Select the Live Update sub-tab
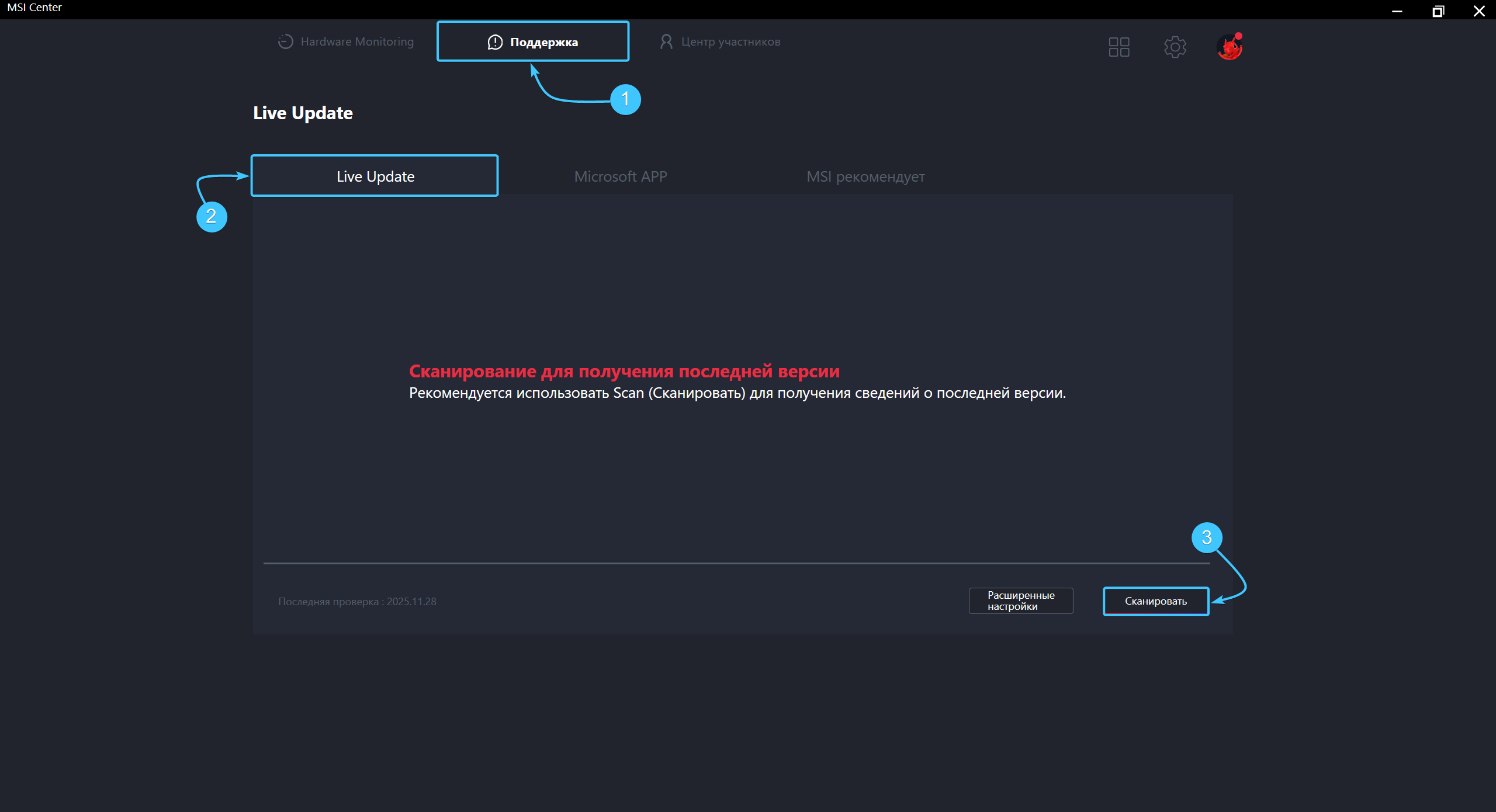 pyautogui.click(x=375, y=176)
